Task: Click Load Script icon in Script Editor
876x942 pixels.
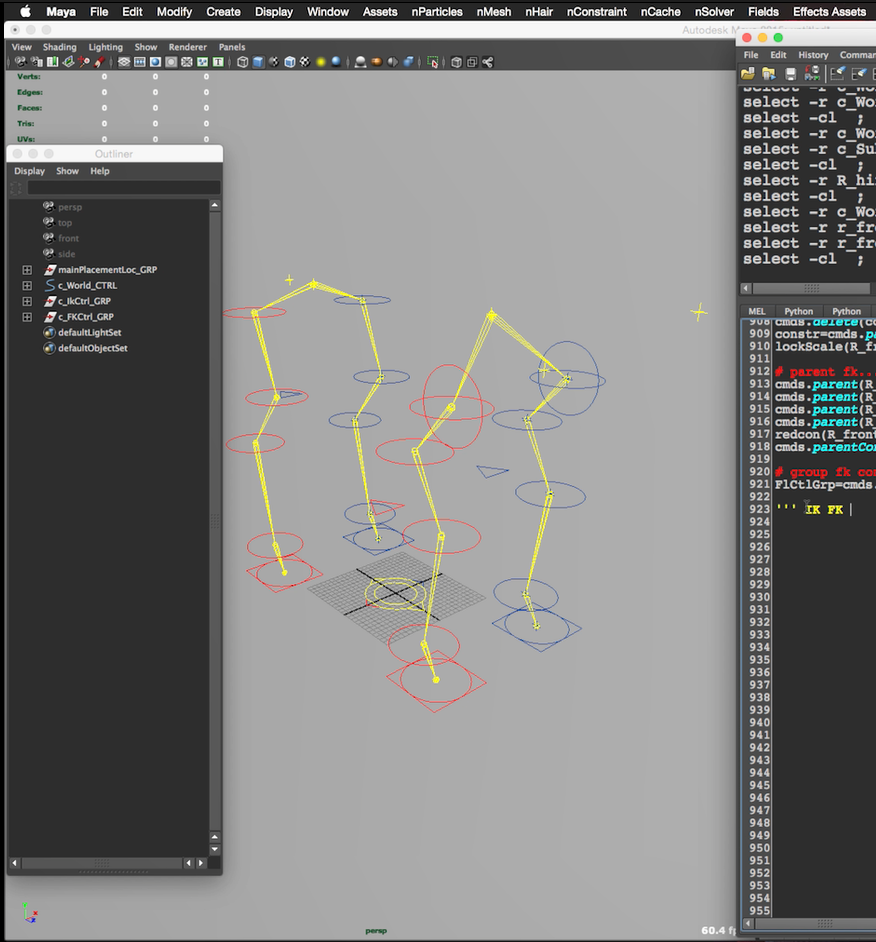Action: [x=748, y=74]
